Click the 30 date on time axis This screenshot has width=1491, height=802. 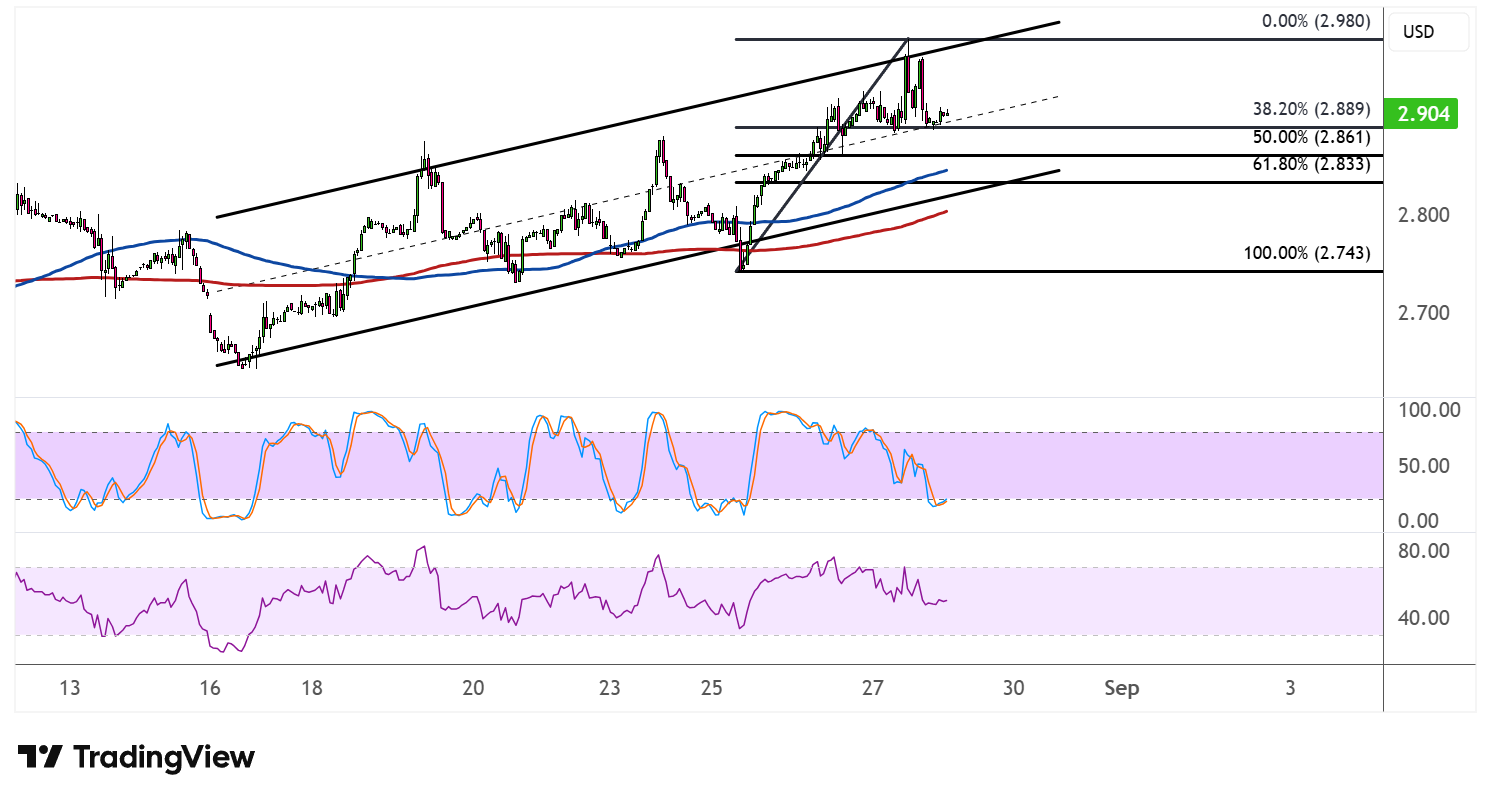point(1014,688)
